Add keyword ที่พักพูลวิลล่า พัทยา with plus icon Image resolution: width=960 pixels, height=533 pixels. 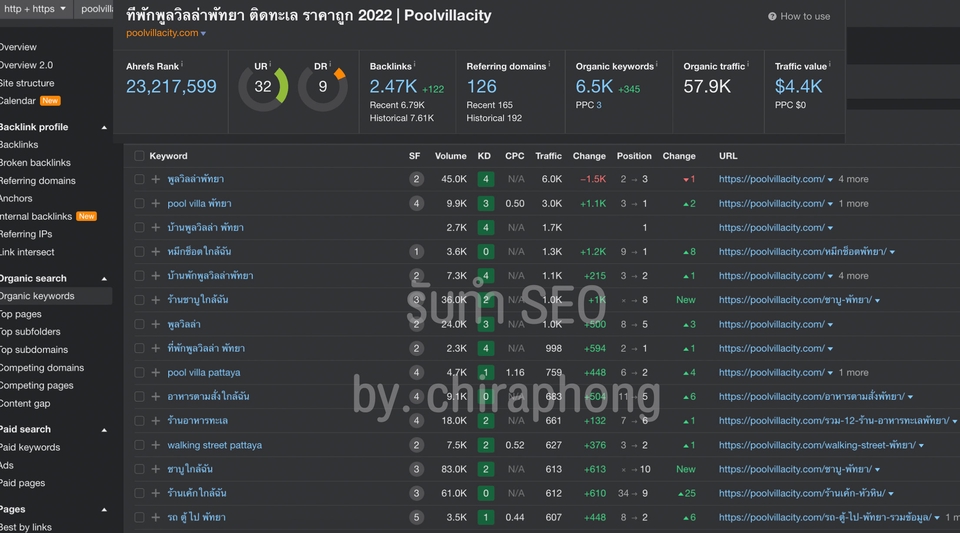pyautogui.click(x=156, y=348)
